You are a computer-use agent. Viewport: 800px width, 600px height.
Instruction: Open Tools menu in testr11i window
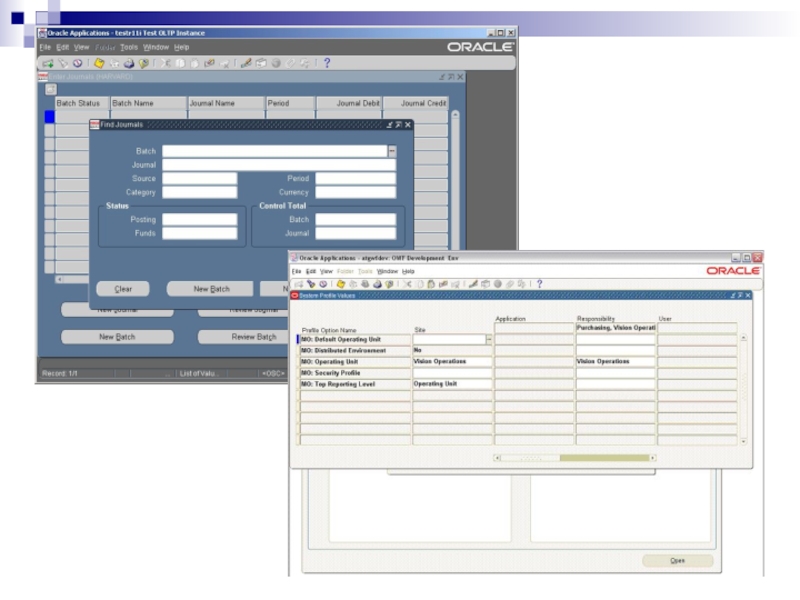(x=129, y=47)
